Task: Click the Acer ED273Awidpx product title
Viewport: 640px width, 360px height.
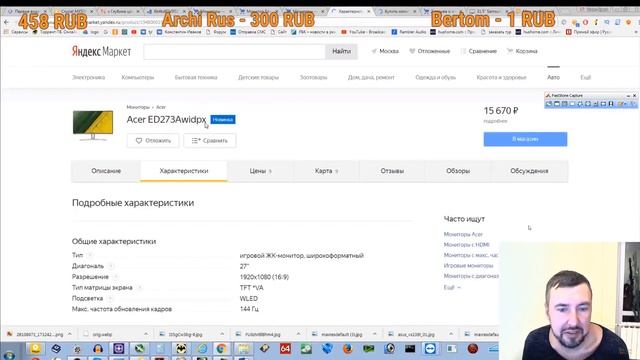Action: 166,119
